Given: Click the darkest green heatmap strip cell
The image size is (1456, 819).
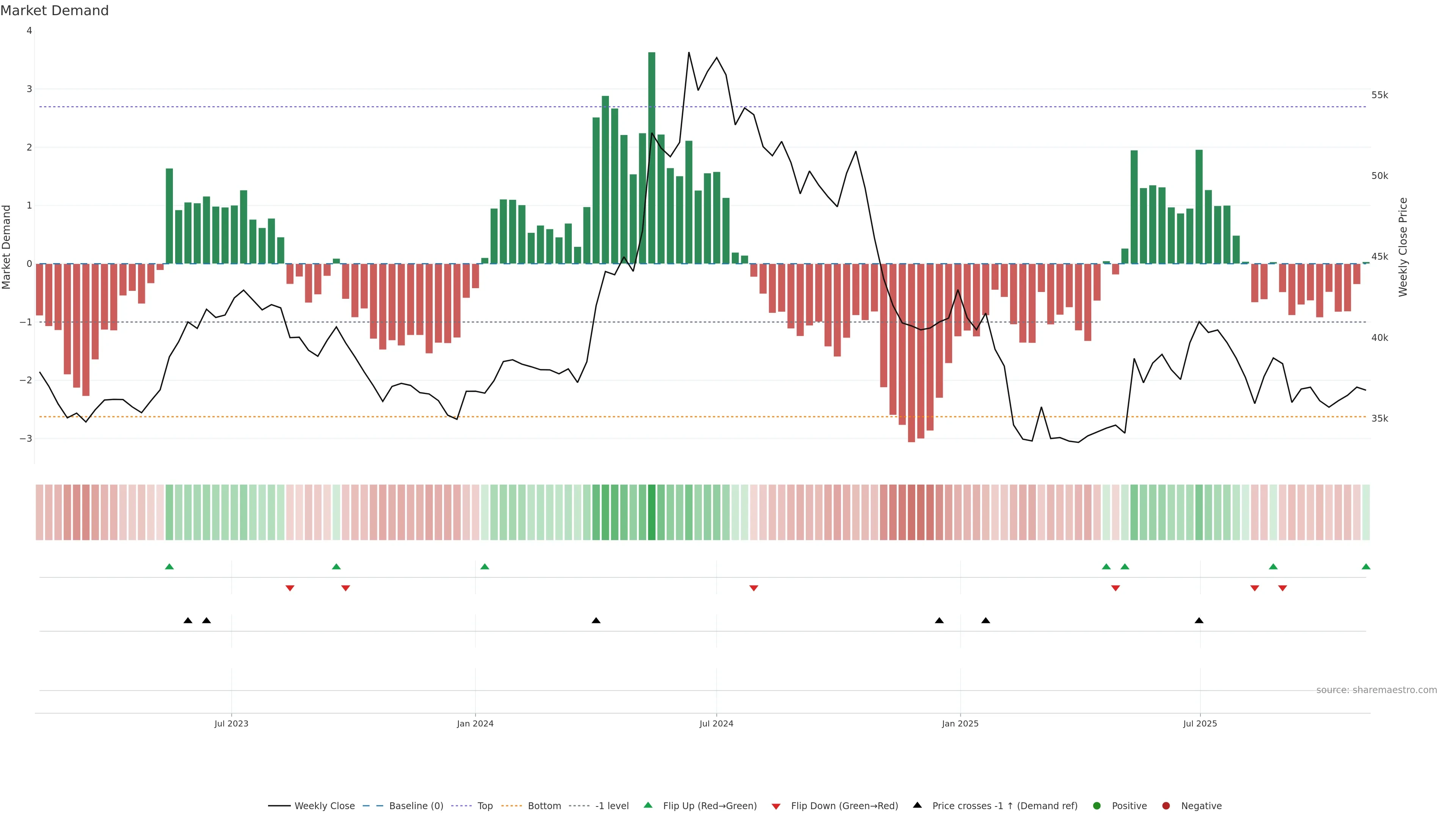Looking at the screenshot, I should (x=652, y=512).
